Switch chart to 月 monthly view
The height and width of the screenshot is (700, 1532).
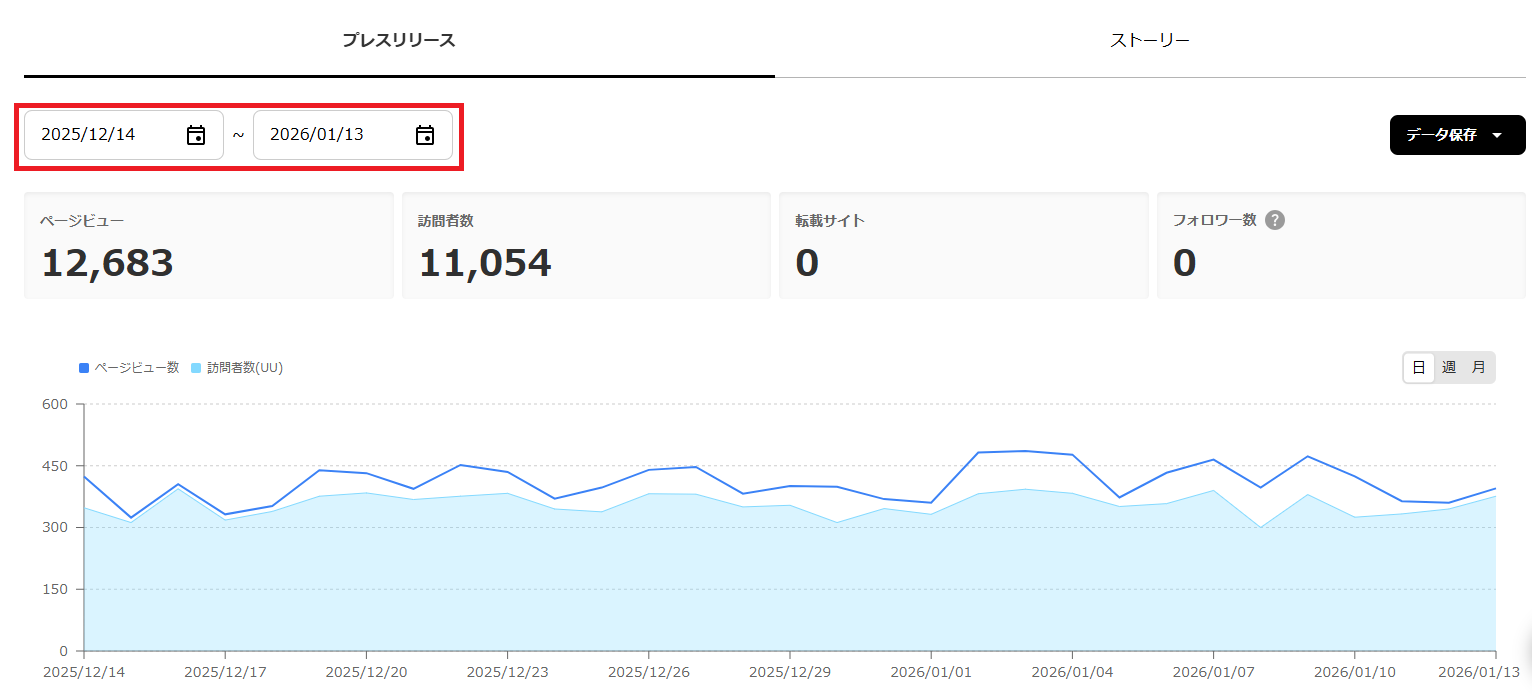coord(1478,367)
